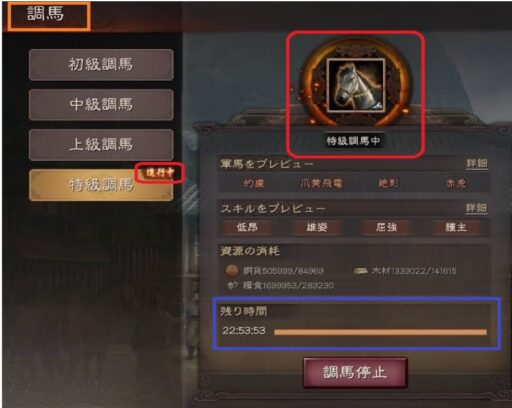512x408 pixels.
Task: Open 詳細 link for horse preview
Action: 477,163
